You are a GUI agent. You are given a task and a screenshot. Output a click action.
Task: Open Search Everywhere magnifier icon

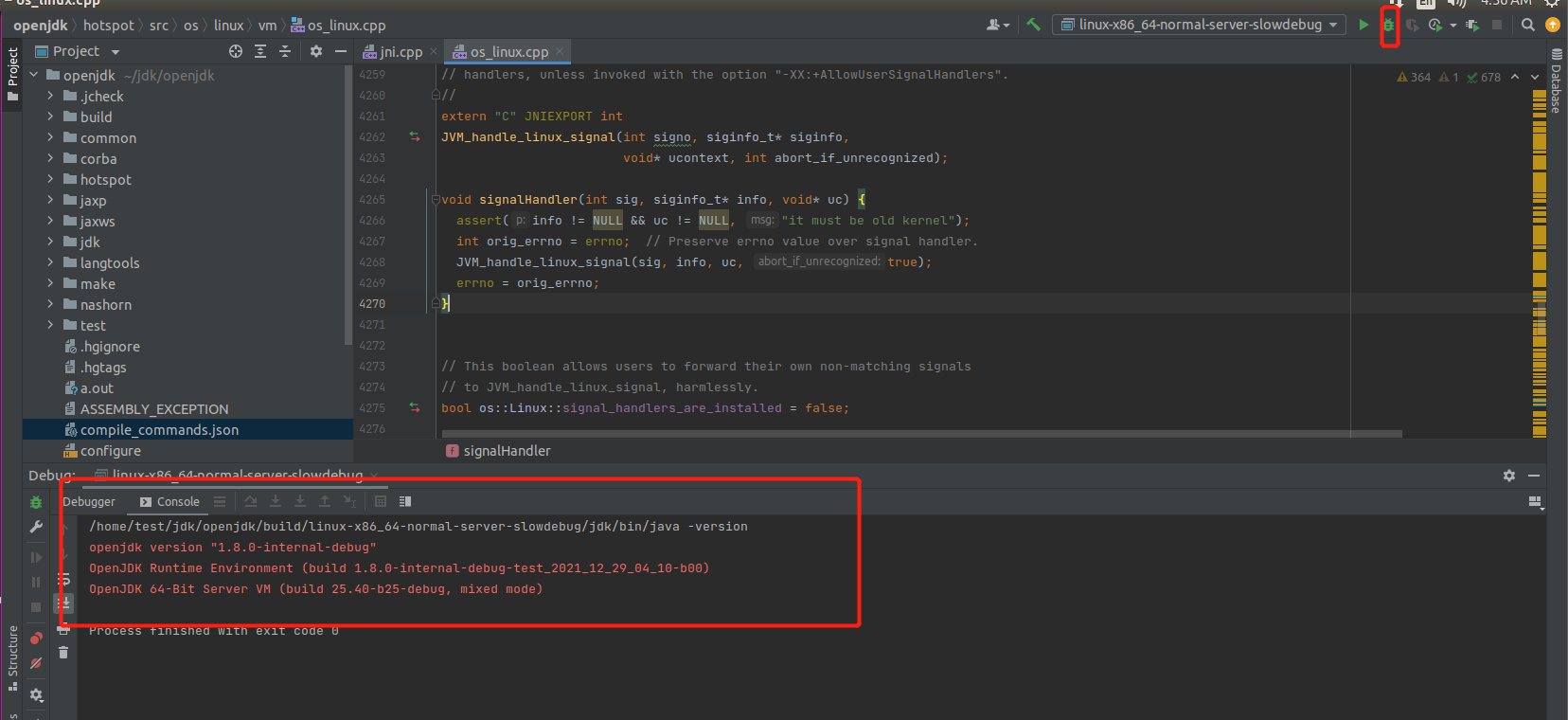click(1528, 25)
